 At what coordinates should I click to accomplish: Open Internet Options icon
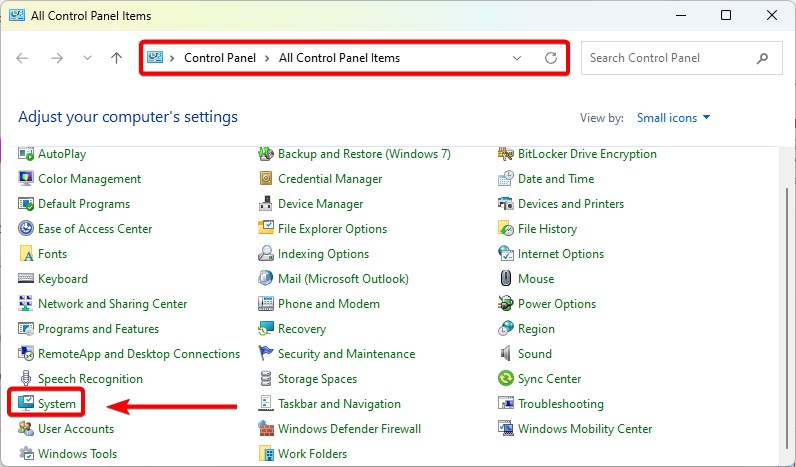click(x=506, y=253)
